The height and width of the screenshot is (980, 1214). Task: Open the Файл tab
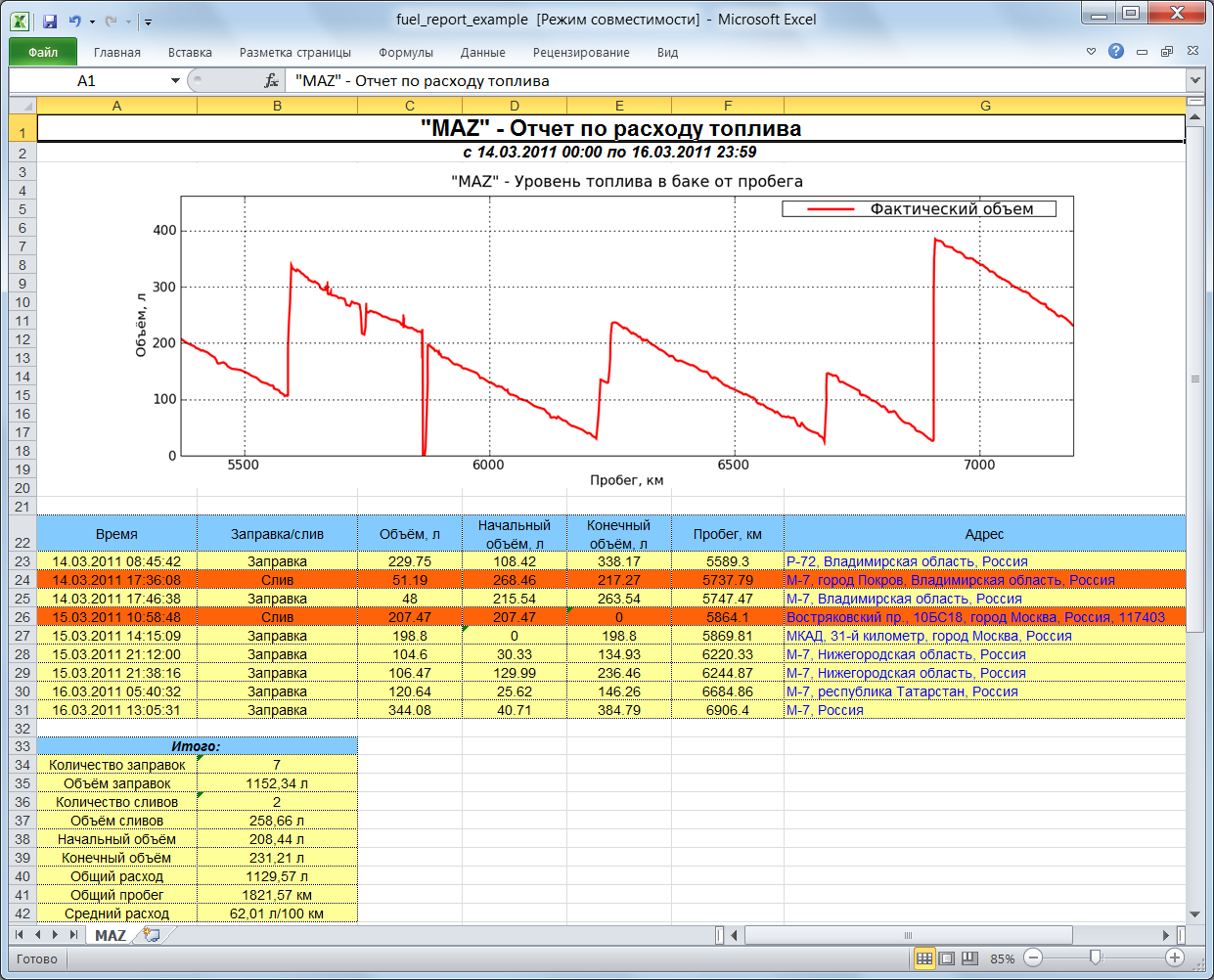pos(43,52)
